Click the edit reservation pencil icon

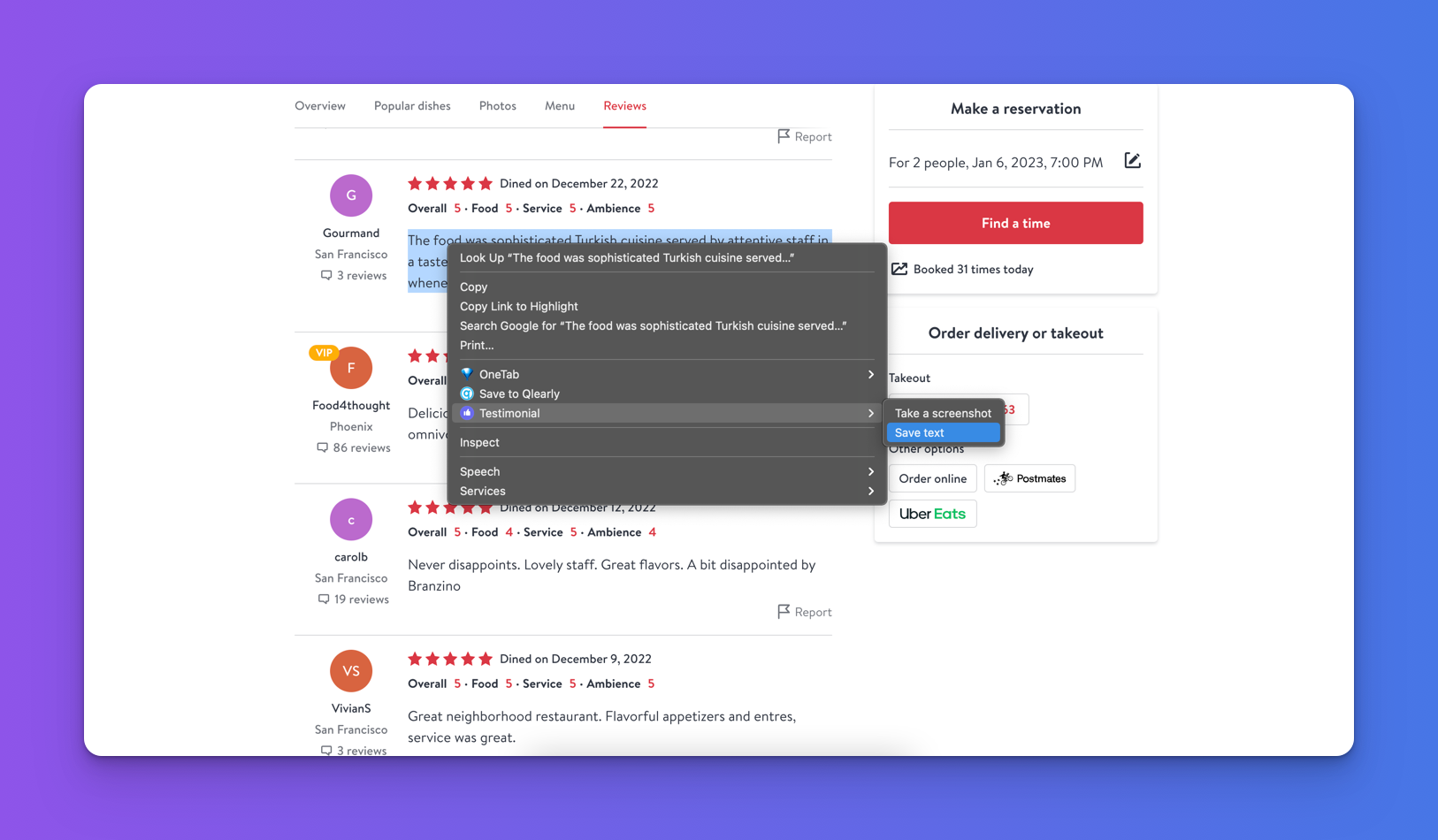[x=1132, y=161]
